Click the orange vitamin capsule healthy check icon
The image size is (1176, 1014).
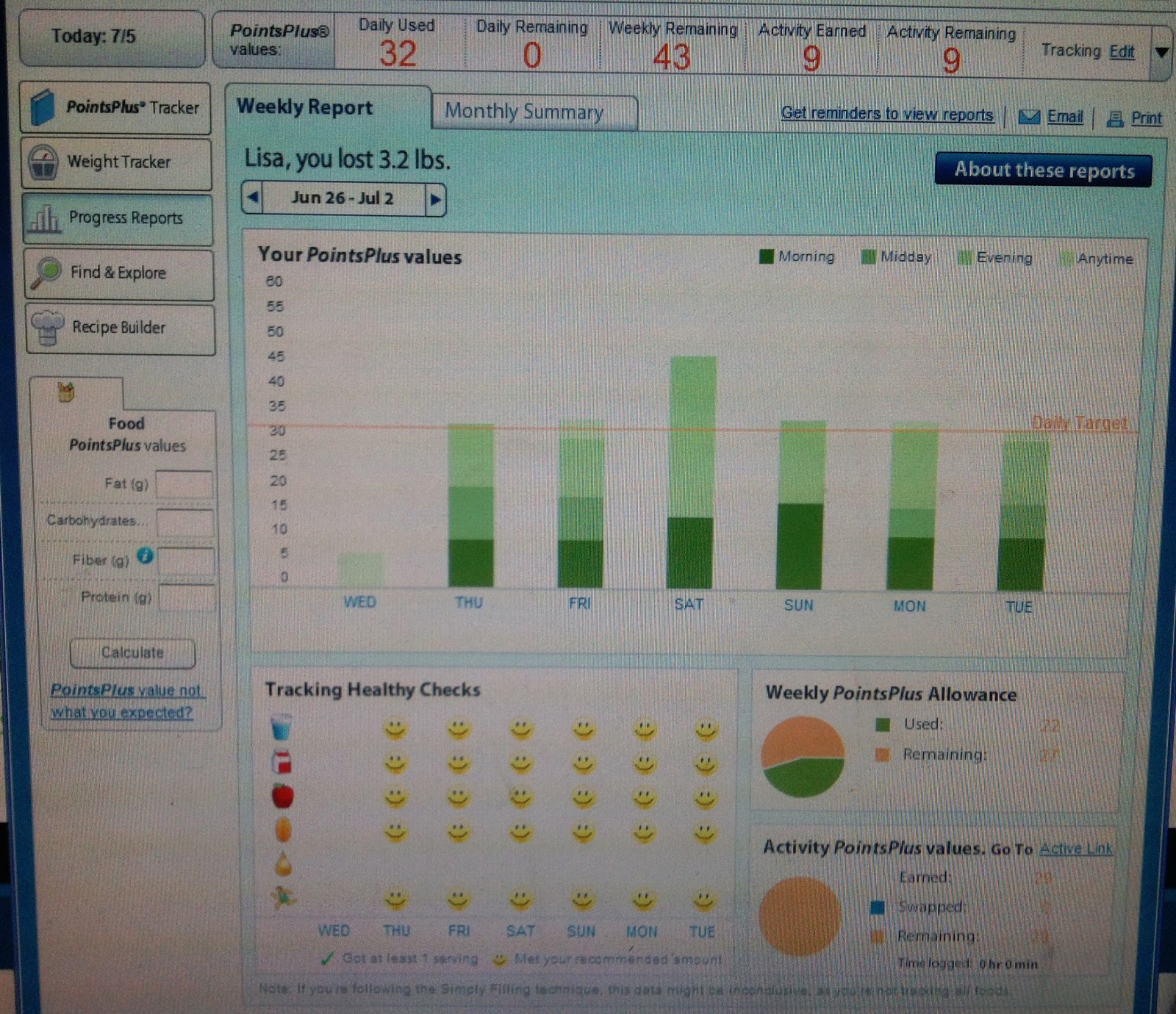283,830
